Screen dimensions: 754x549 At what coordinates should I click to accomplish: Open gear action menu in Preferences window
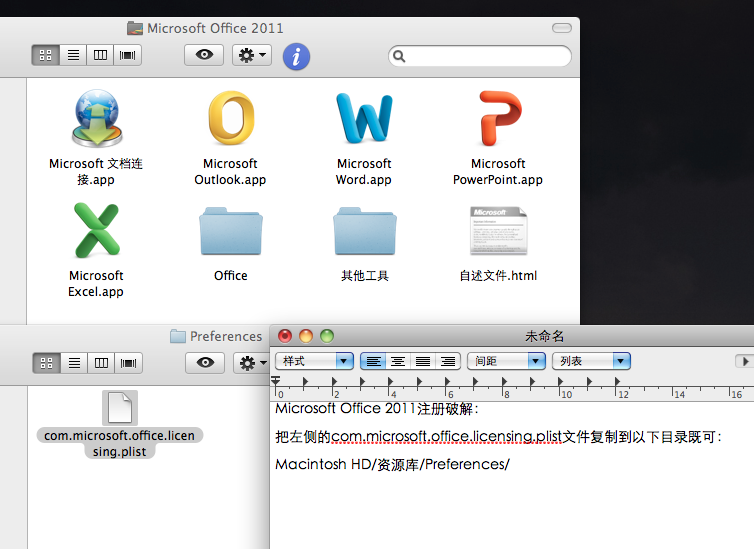[251, 362]
